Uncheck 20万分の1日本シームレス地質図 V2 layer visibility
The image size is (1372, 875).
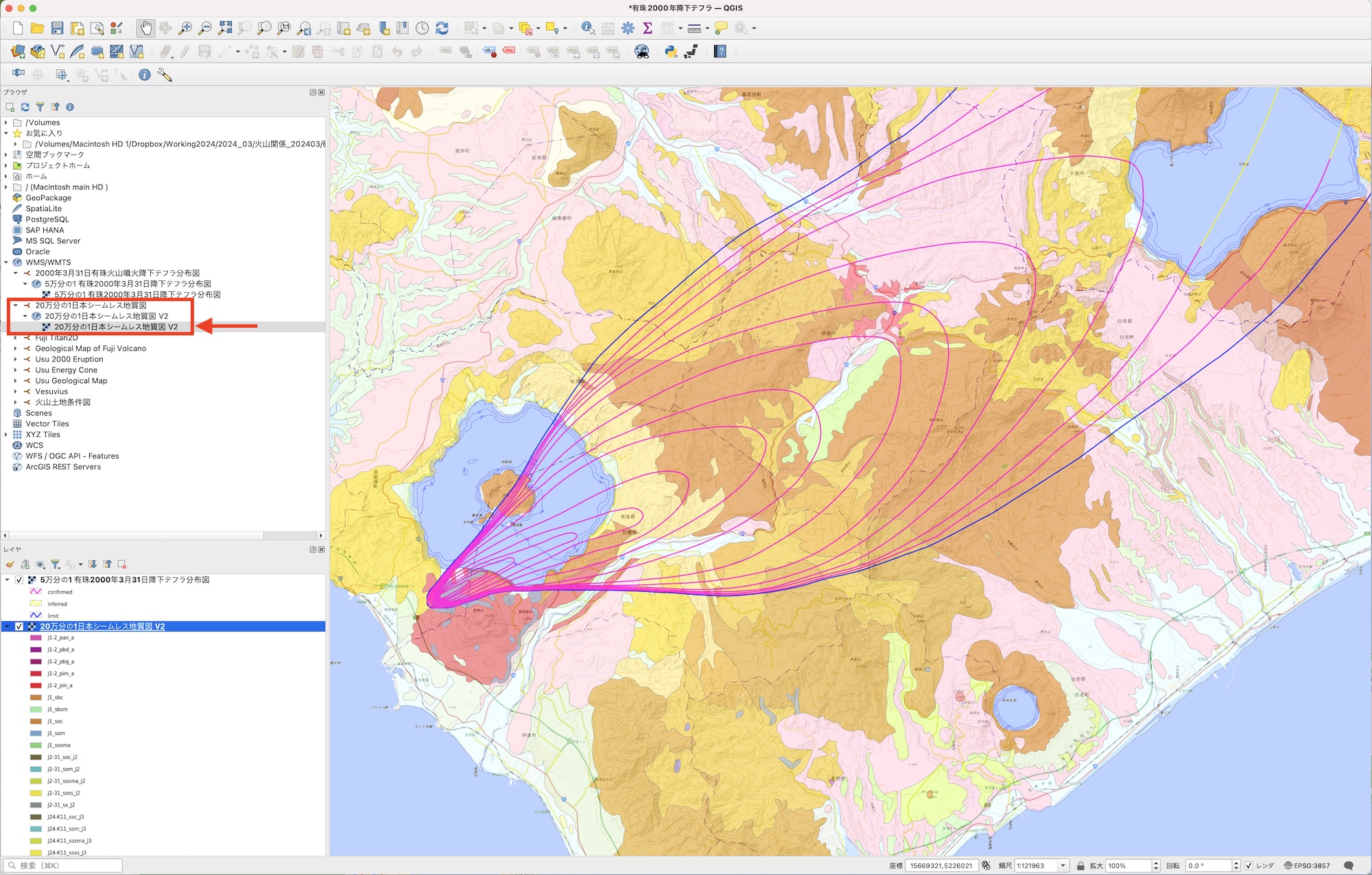[19, 626]
